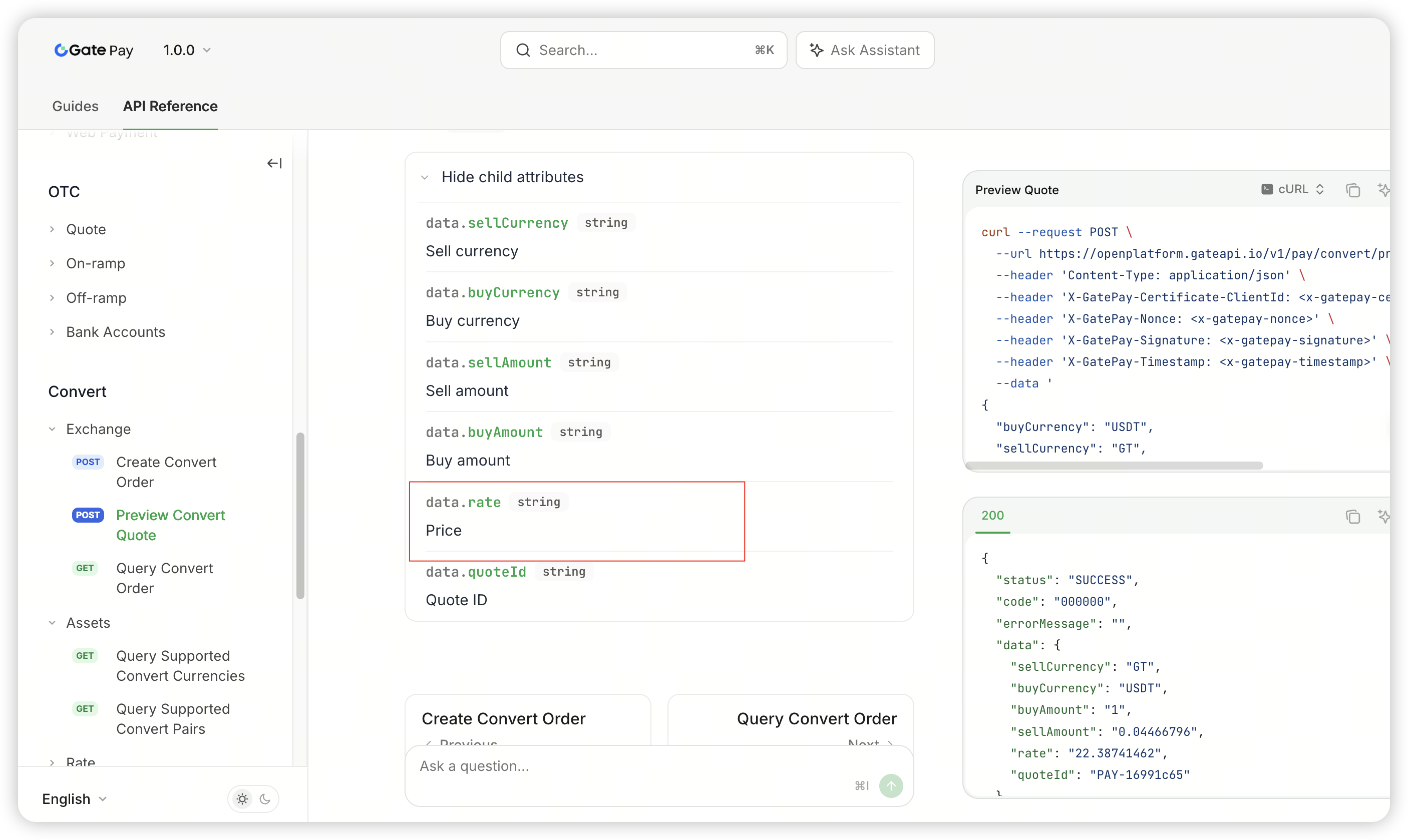Click the code block horizontal scrollbar

1114,465
